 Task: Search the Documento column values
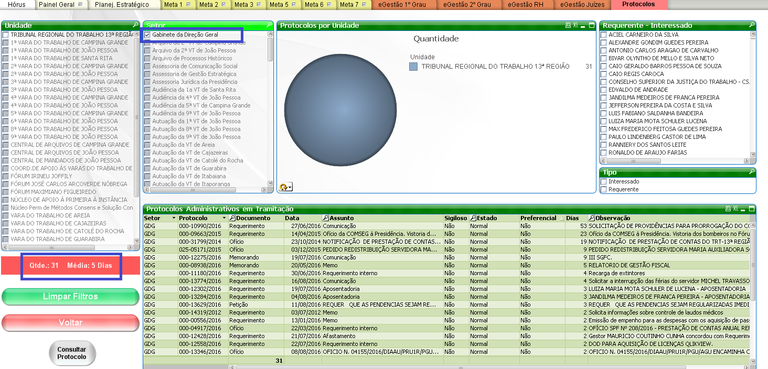coord(233,218)
